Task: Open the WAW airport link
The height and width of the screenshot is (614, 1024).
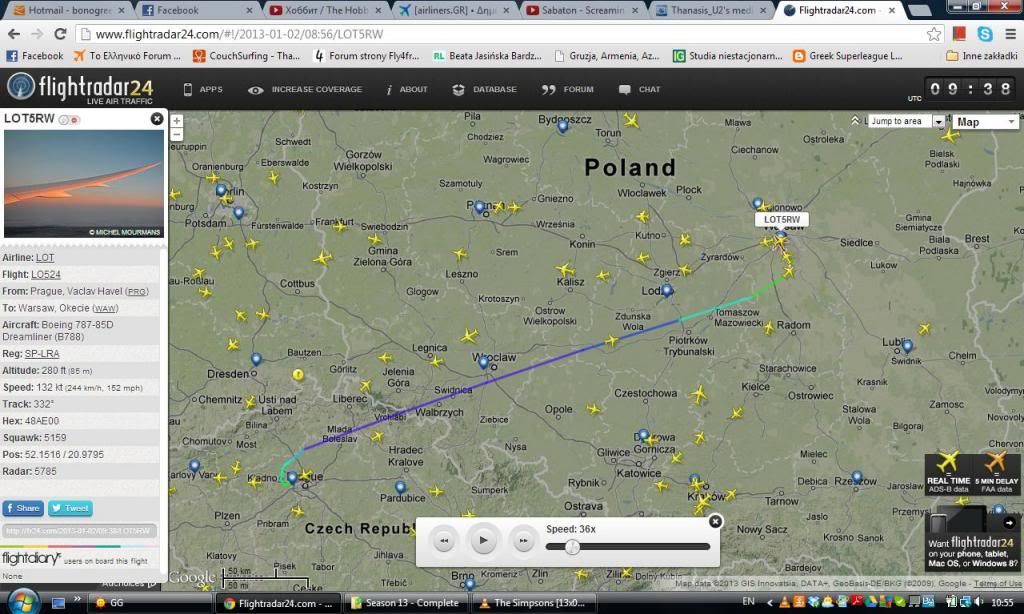Action: [x=105, y=308]
